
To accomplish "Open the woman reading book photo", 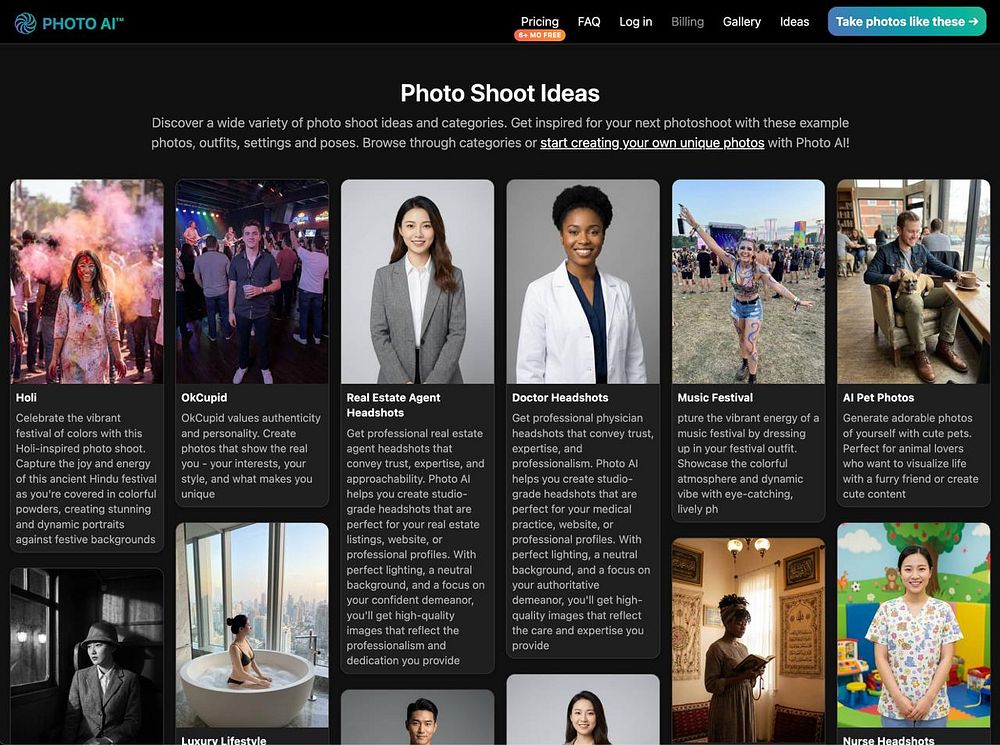I will click(748, 641).
